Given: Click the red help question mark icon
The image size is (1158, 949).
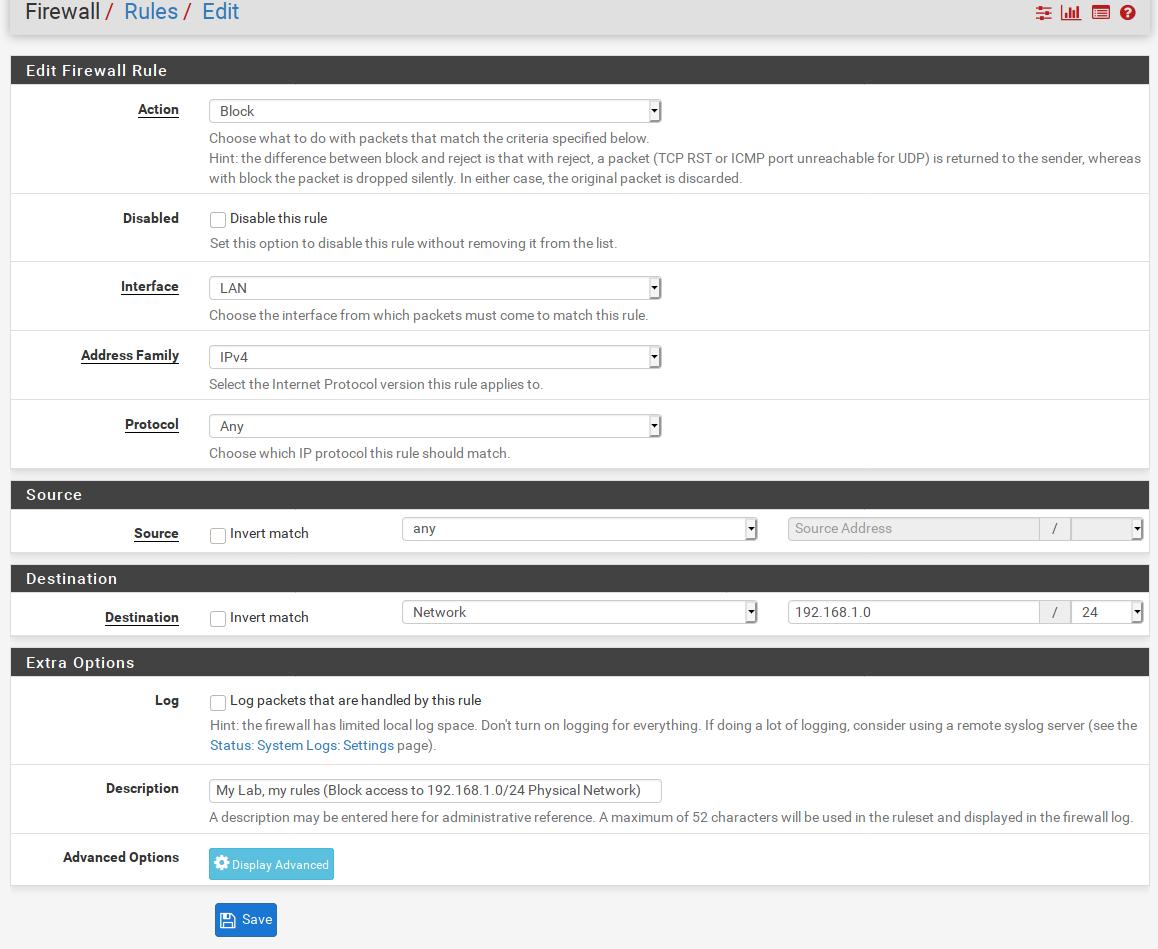Looking at the screenshot, I should 1128,13.
